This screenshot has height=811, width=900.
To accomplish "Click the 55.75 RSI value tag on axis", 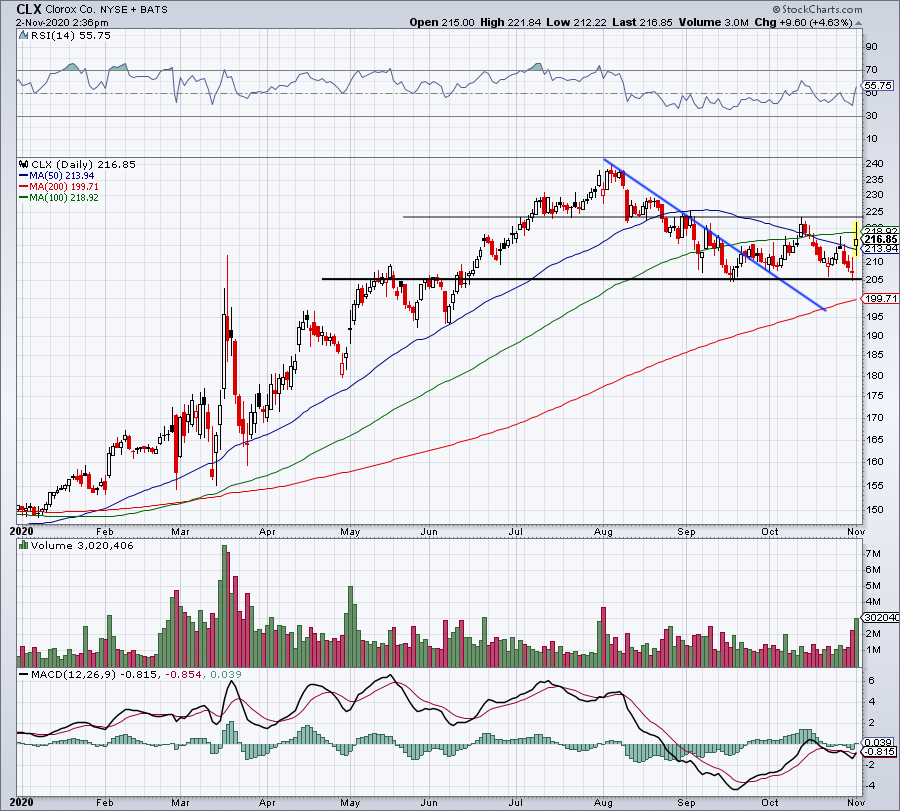I will pyautogui.click(x=878, y=86).
